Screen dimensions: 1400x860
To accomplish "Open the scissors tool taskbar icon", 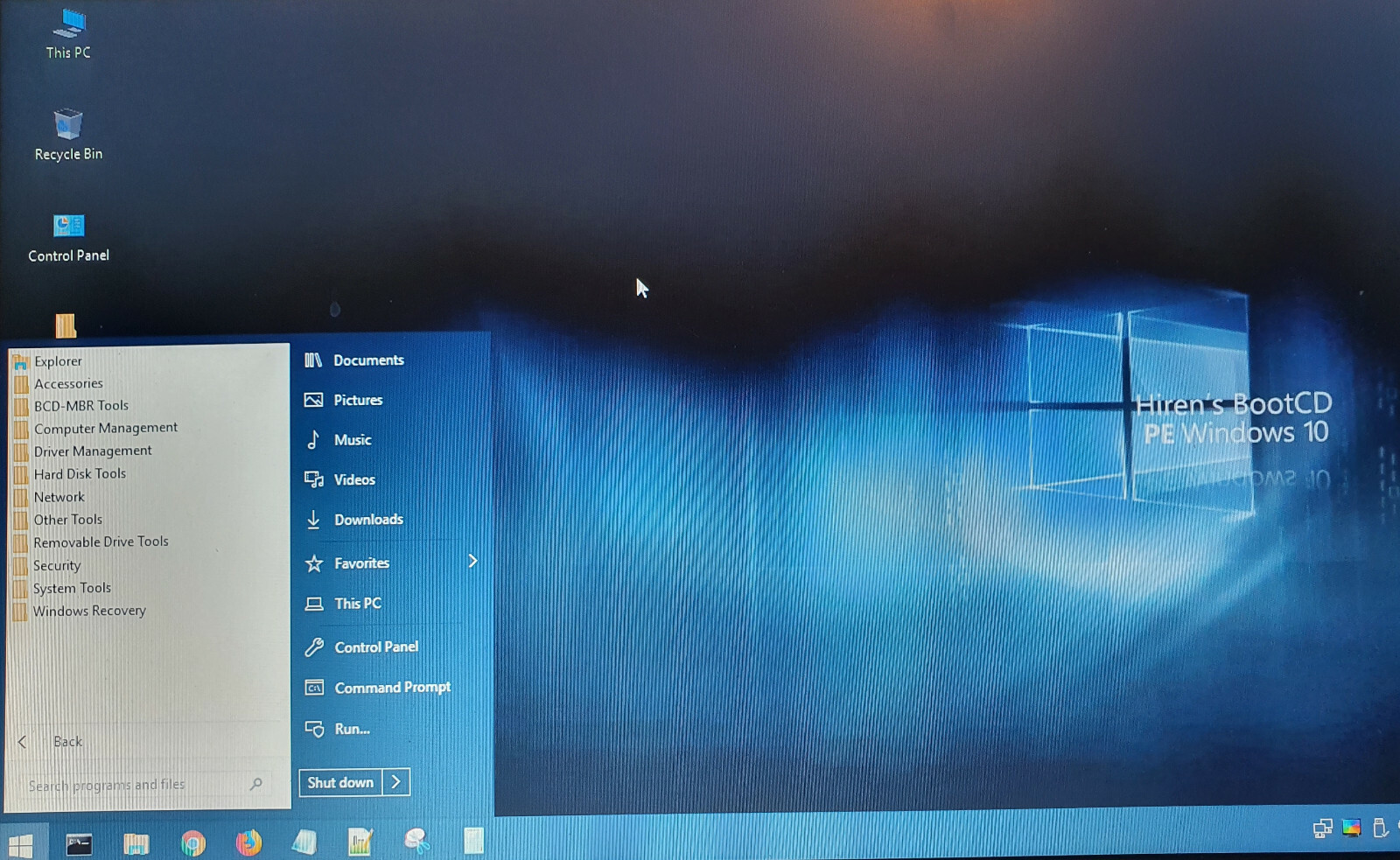I will coord(417,842).
